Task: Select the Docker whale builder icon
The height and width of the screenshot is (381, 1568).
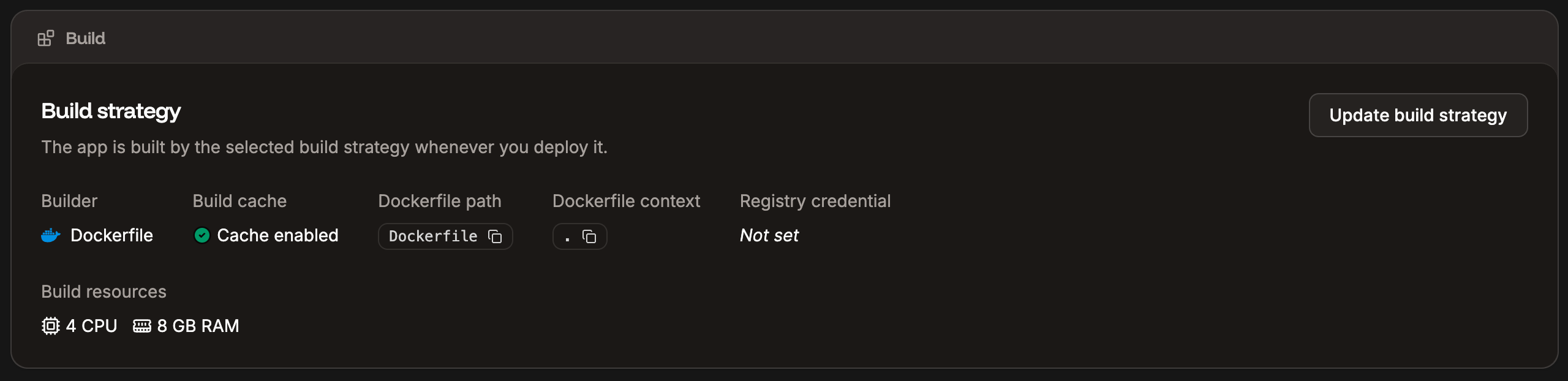Action: [x=51, y=235]
